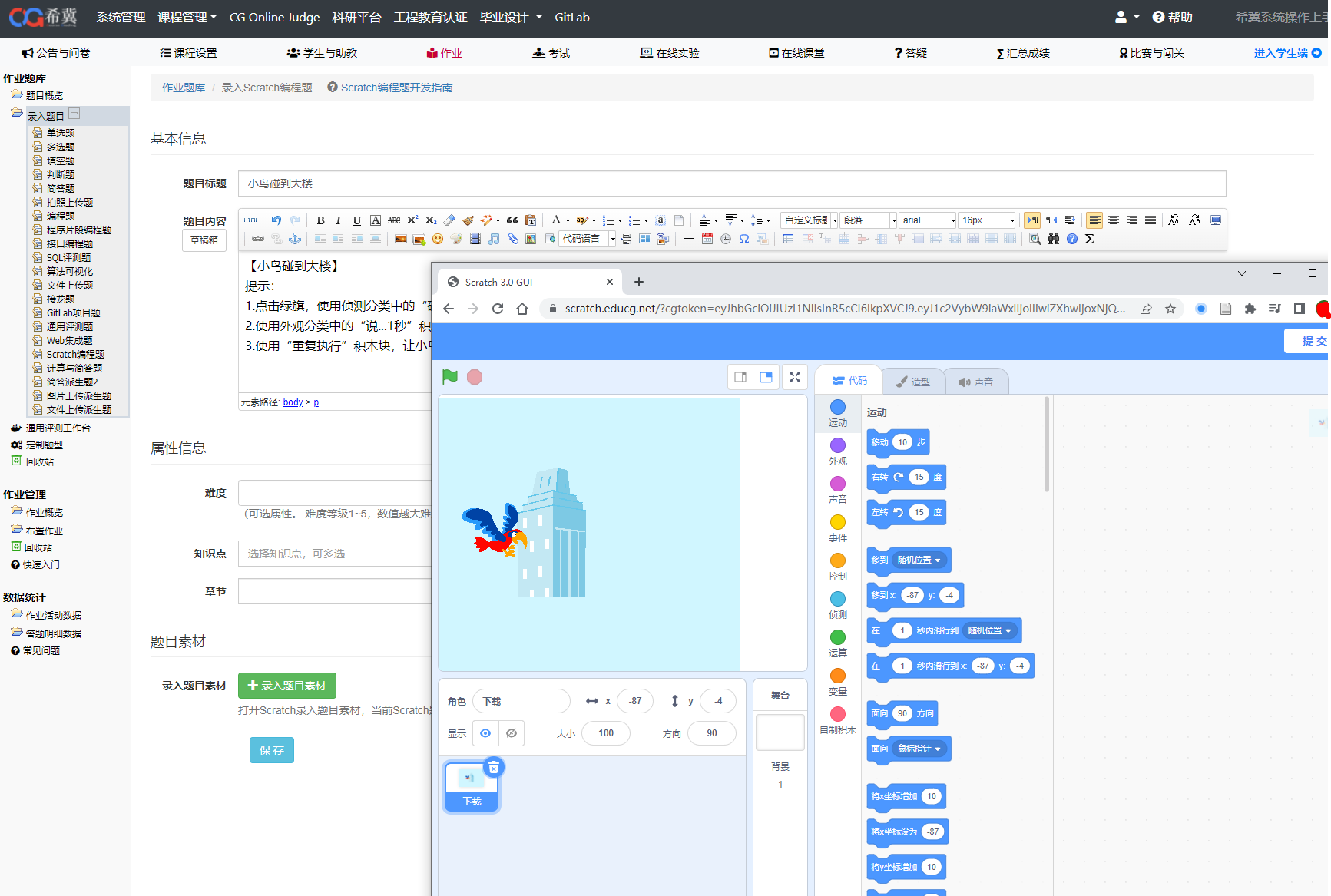Select the 事件 yellow category circle
The image size is (1331, 896).
click(838, 522)
